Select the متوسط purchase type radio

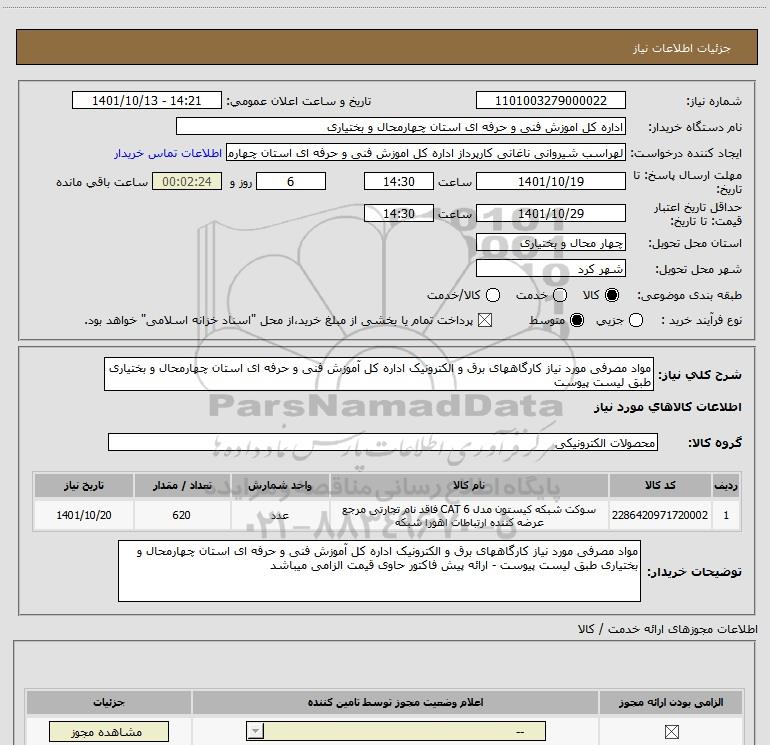577,320
